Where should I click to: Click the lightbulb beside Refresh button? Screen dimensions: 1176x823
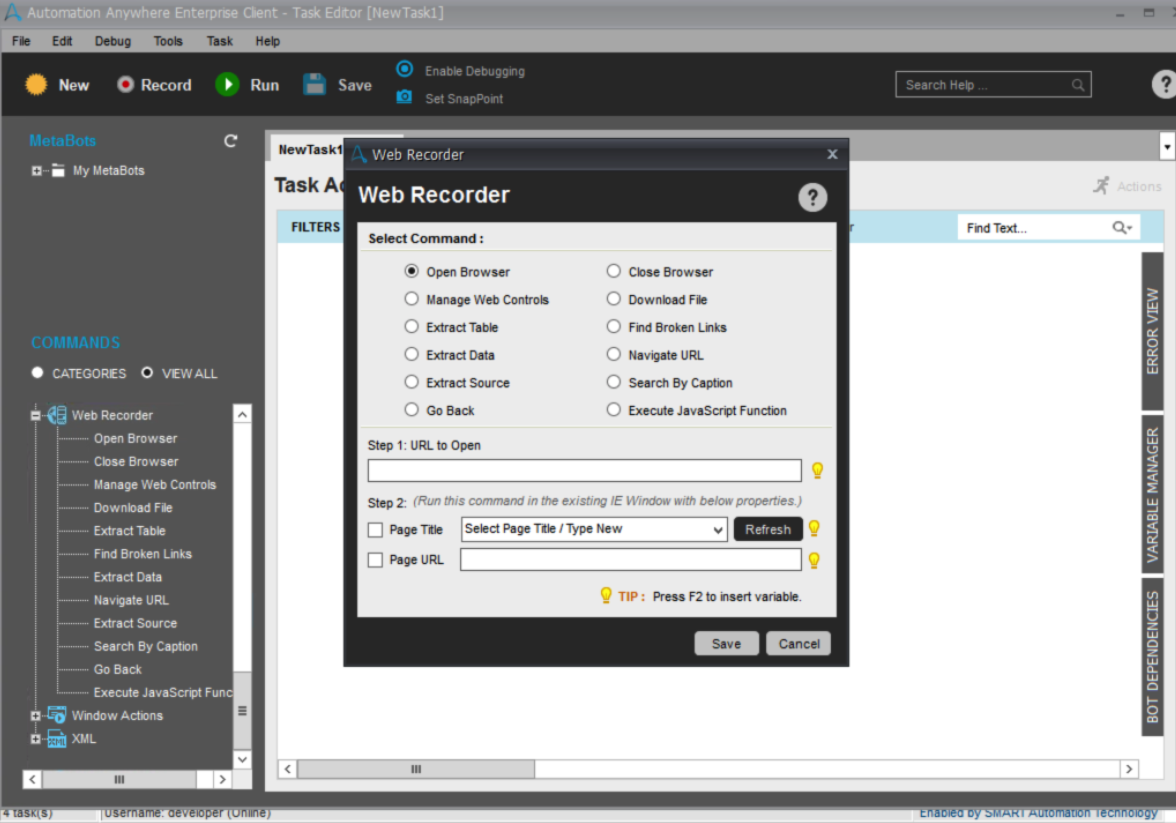point(814,528)
